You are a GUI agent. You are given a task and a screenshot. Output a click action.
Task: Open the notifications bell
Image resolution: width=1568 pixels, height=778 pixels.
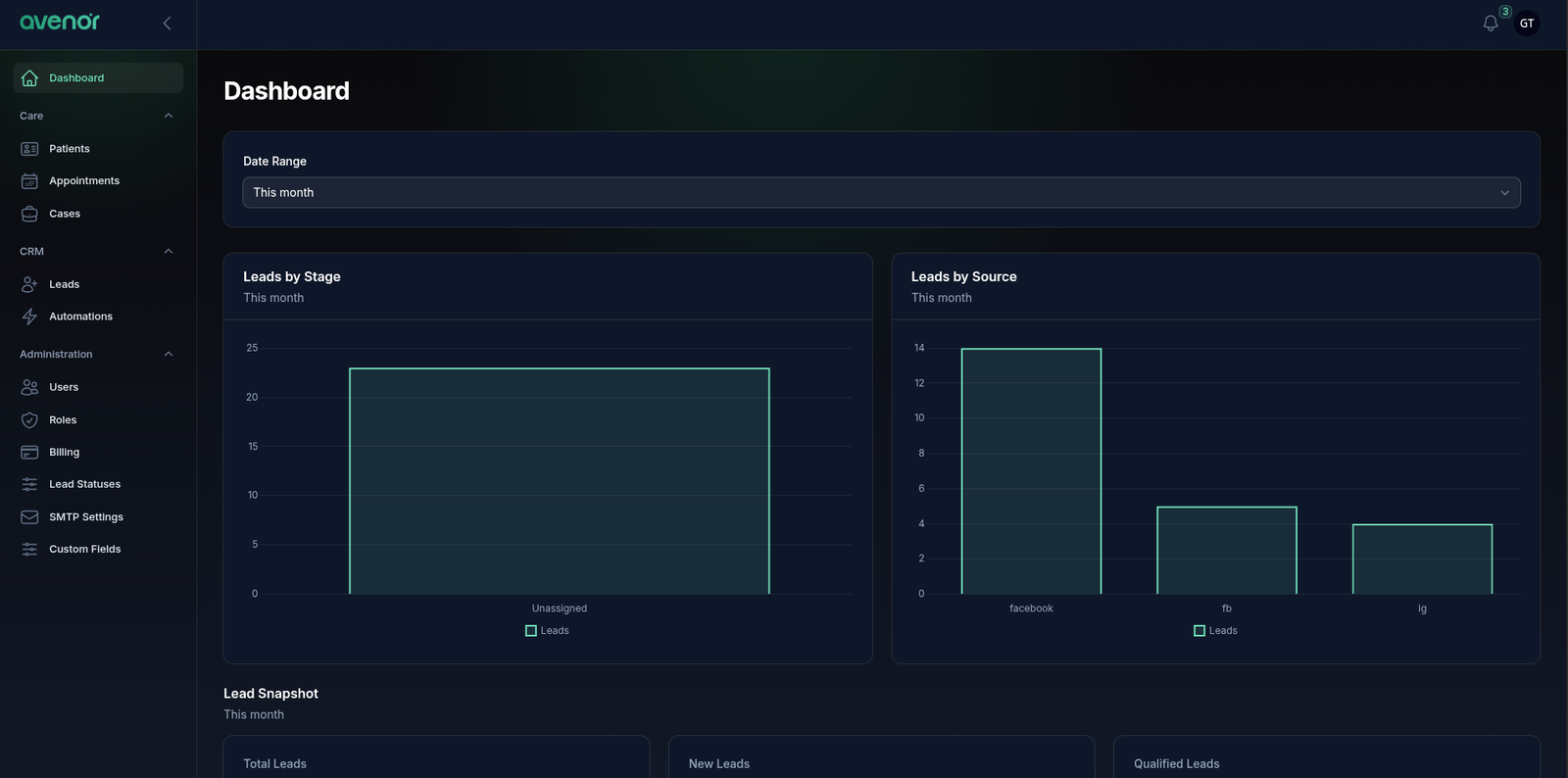[1491, 23]
